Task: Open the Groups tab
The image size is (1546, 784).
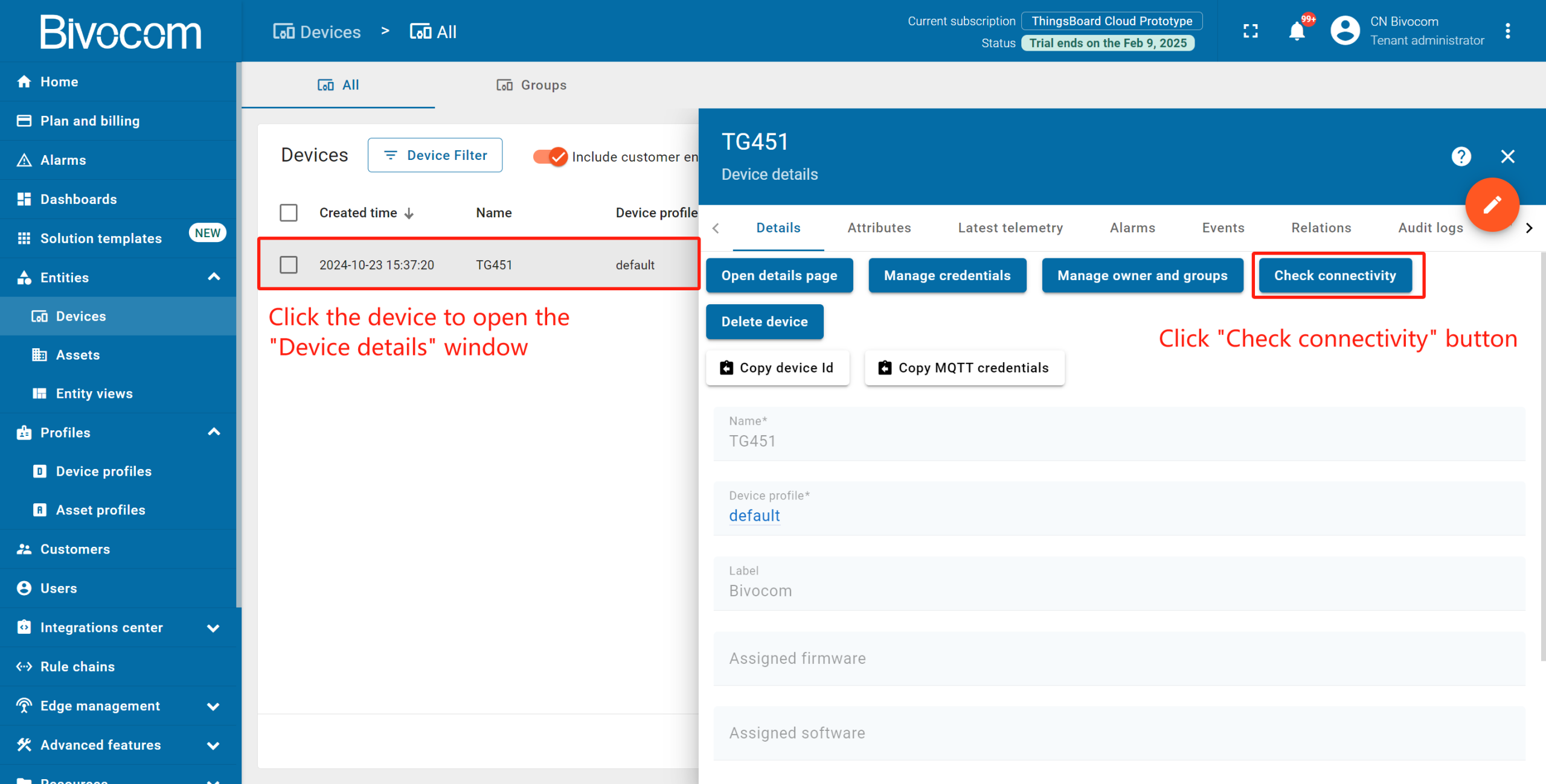Action: pos(531,85)
